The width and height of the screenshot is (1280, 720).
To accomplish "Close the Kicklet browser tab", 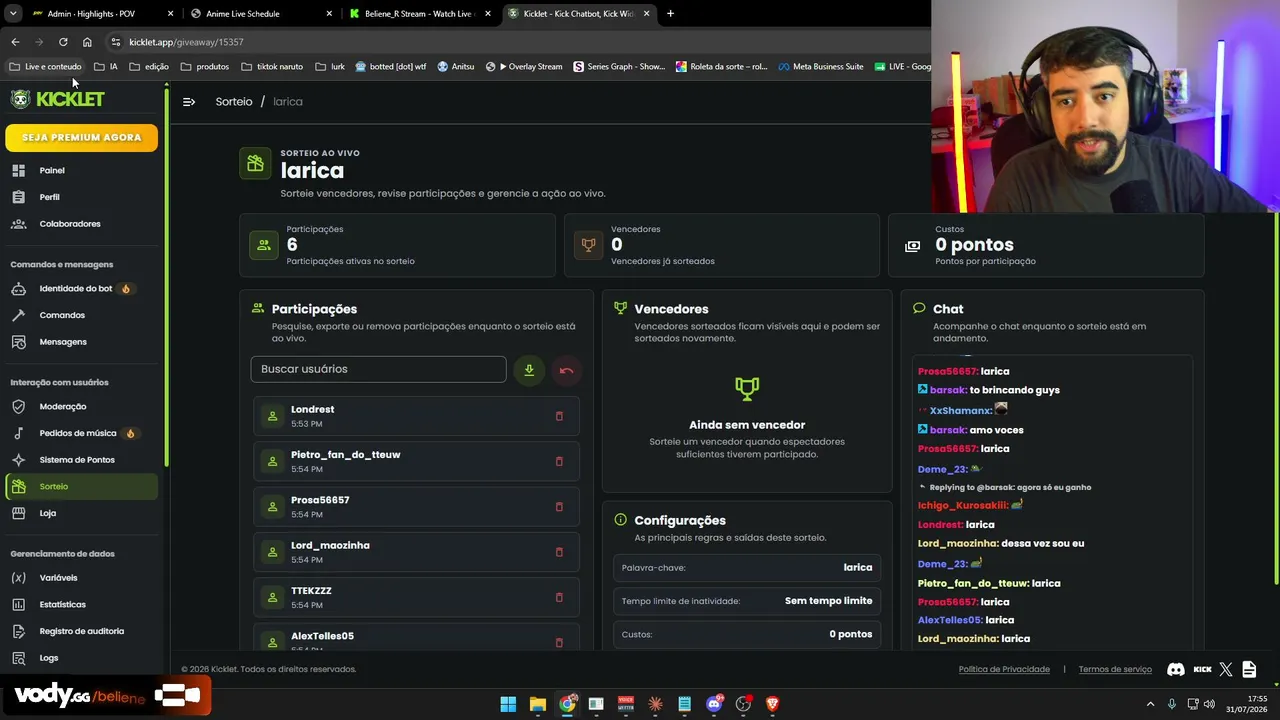I will coord(646,14).
